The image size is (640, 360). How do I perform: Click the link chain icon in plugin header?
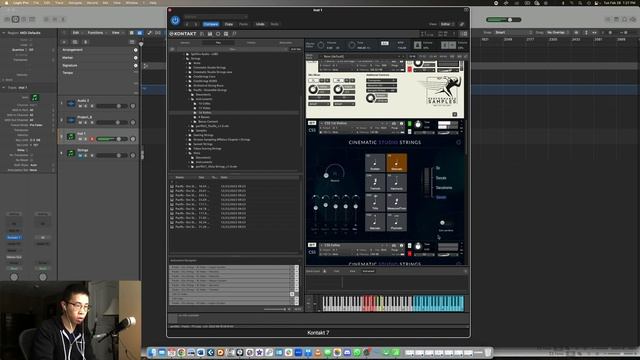click(462, 24)
